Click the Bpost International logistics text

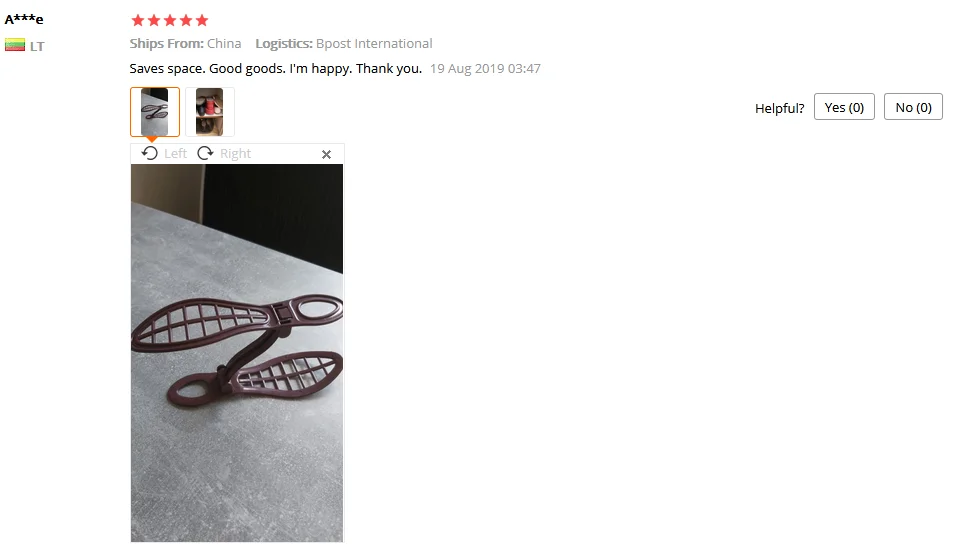pyautogui.click(x=374, y=44)
